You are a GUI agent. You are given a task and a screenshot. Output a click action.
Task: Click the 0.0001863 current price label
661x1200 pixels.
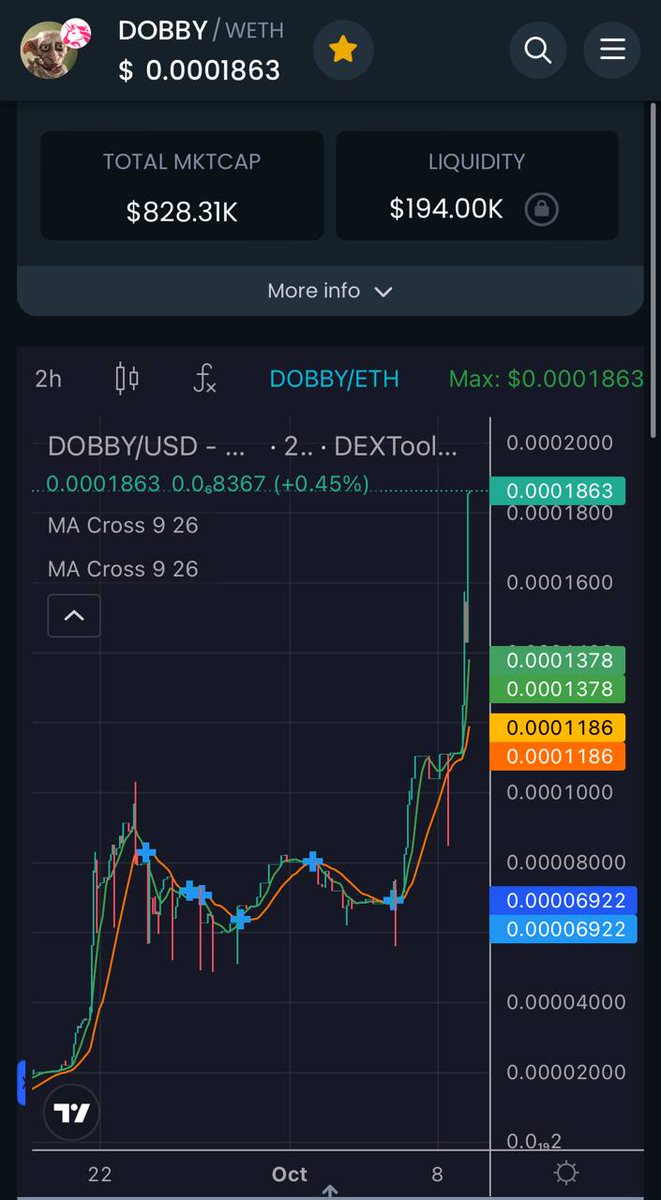click(558, 491)
